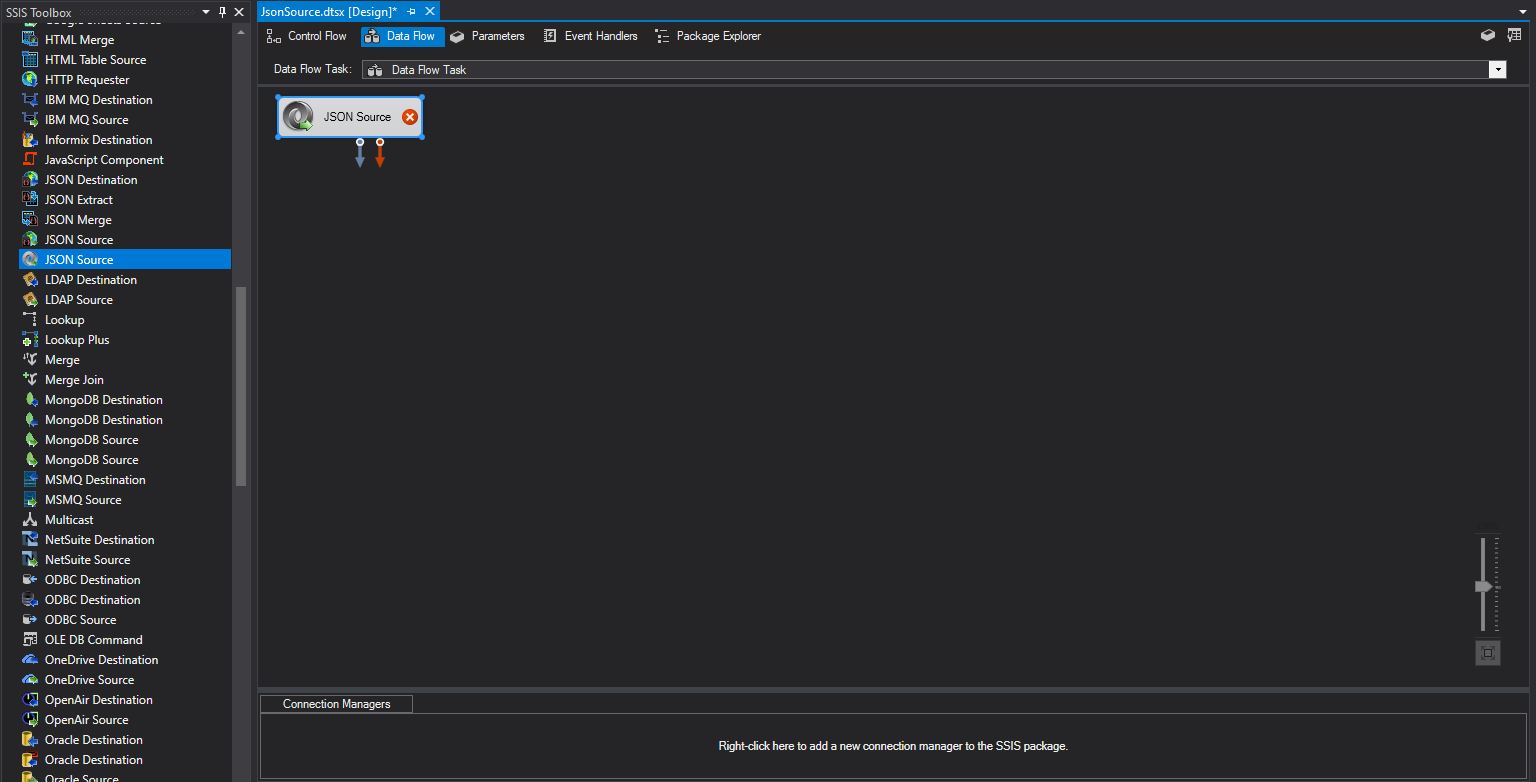Select the HTML Table Source icon
The height and width of the screenshot is (782, 1536).
click(30, 60)
